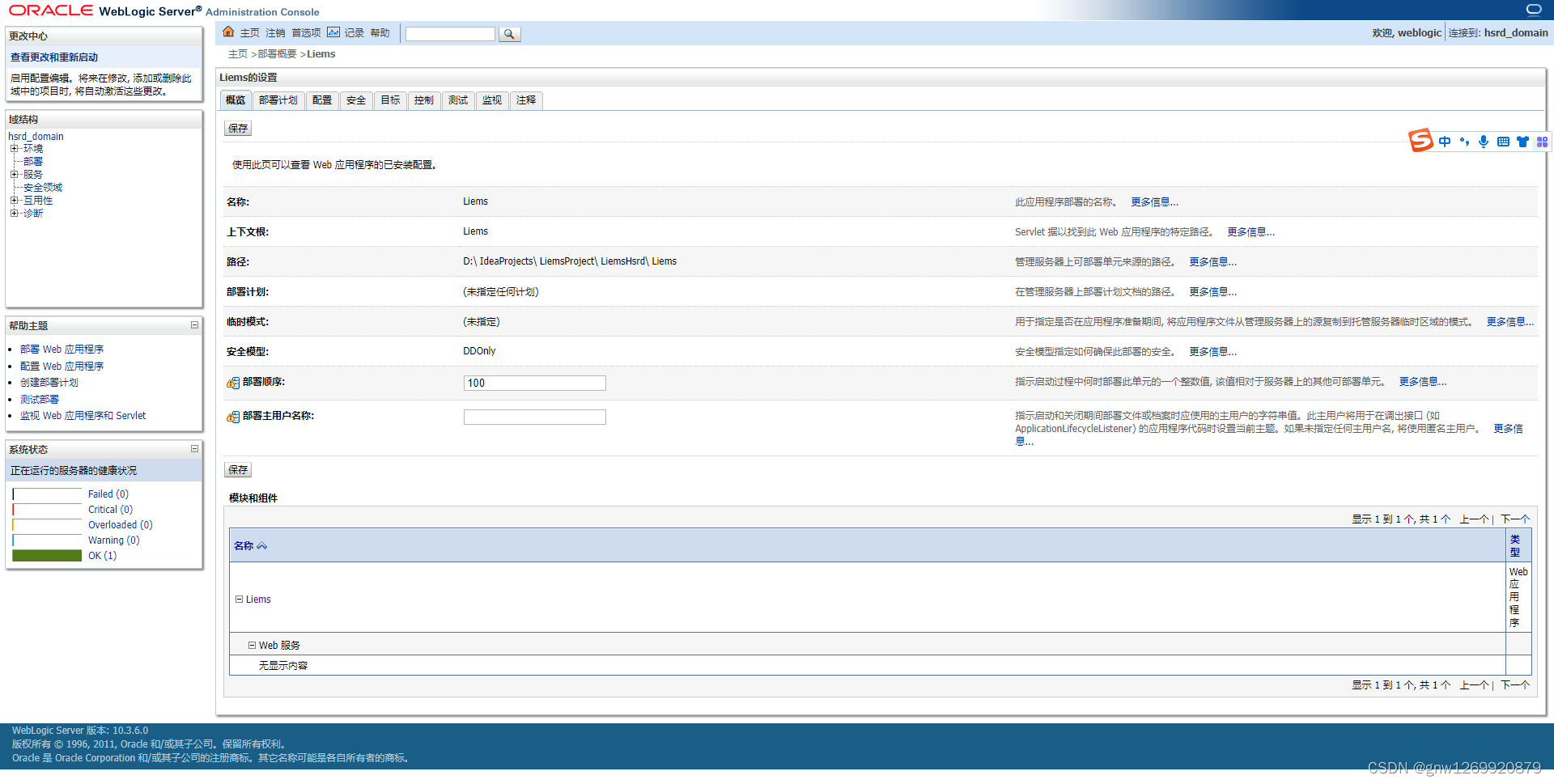The image size is (1554, 784).
Task: Click the top 保存 button
Action: 238,129
